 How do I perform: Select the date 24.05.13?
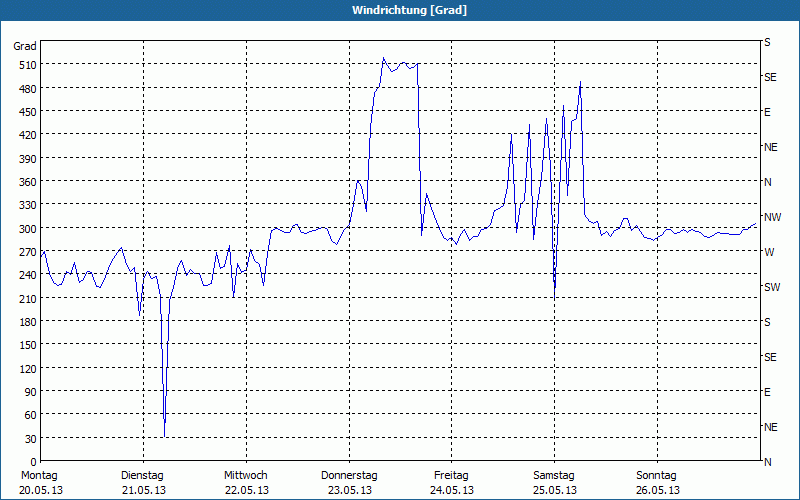click(x=452, y=490)
